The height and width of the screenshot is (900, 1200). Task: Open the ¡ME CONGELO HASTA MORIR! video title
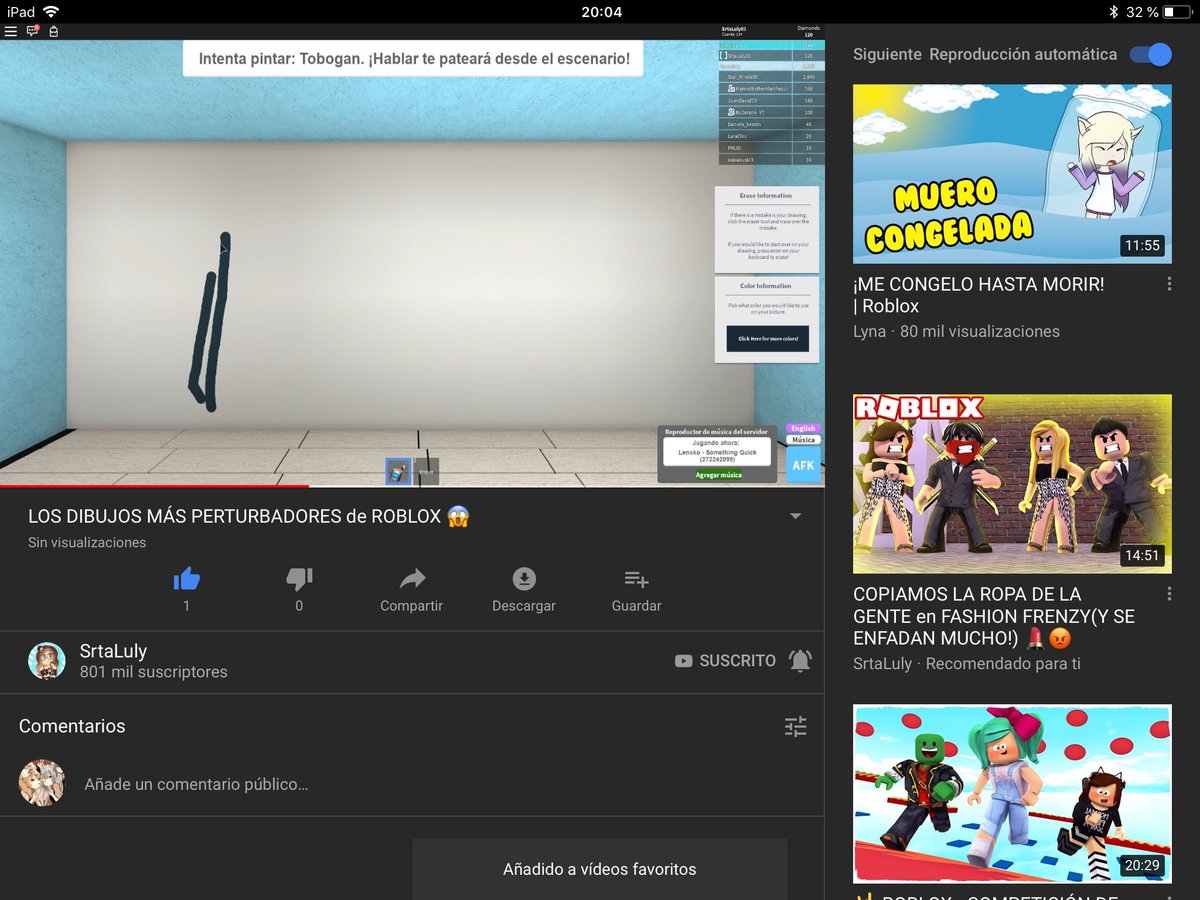pyautogui.click(x=979, y=295)
